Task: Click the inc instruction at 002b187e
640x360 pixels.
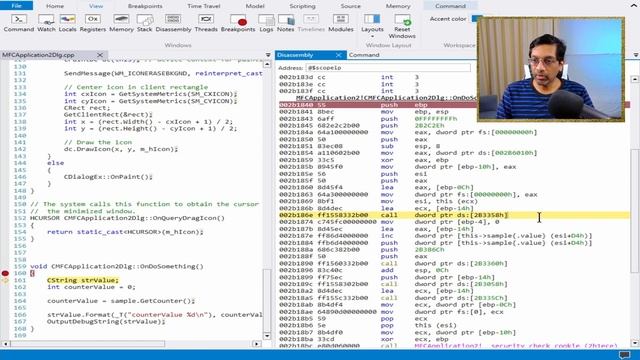Action: click(x=436, y=236)
